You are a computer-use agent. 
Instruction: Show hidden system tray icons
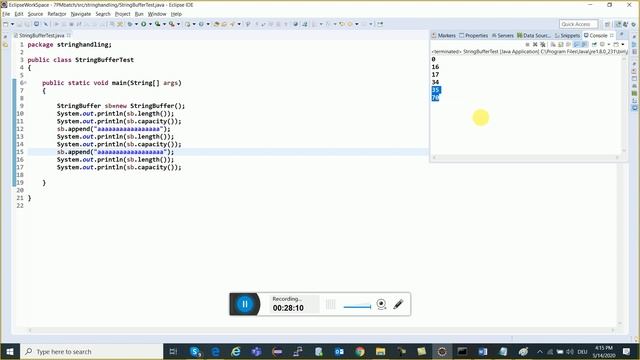point(540,351)
